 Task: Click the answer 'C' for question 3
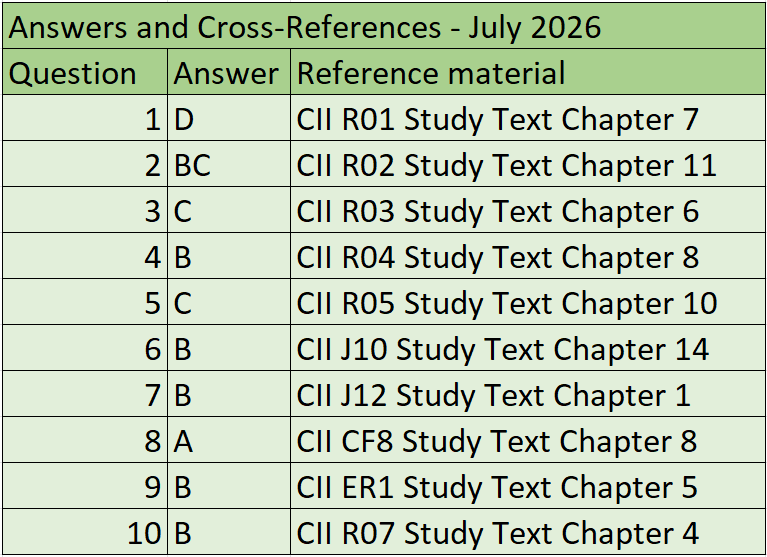coord(229,210)
